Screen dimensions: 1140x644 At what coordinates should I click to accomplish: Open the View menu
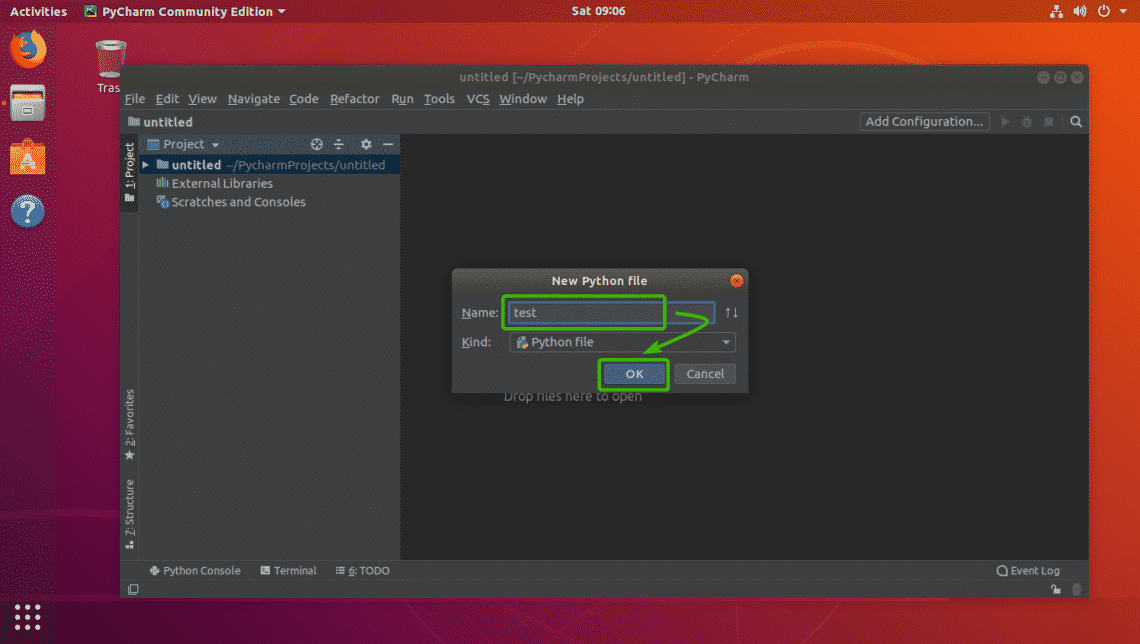pyautogui.click(x=202, y=99)
